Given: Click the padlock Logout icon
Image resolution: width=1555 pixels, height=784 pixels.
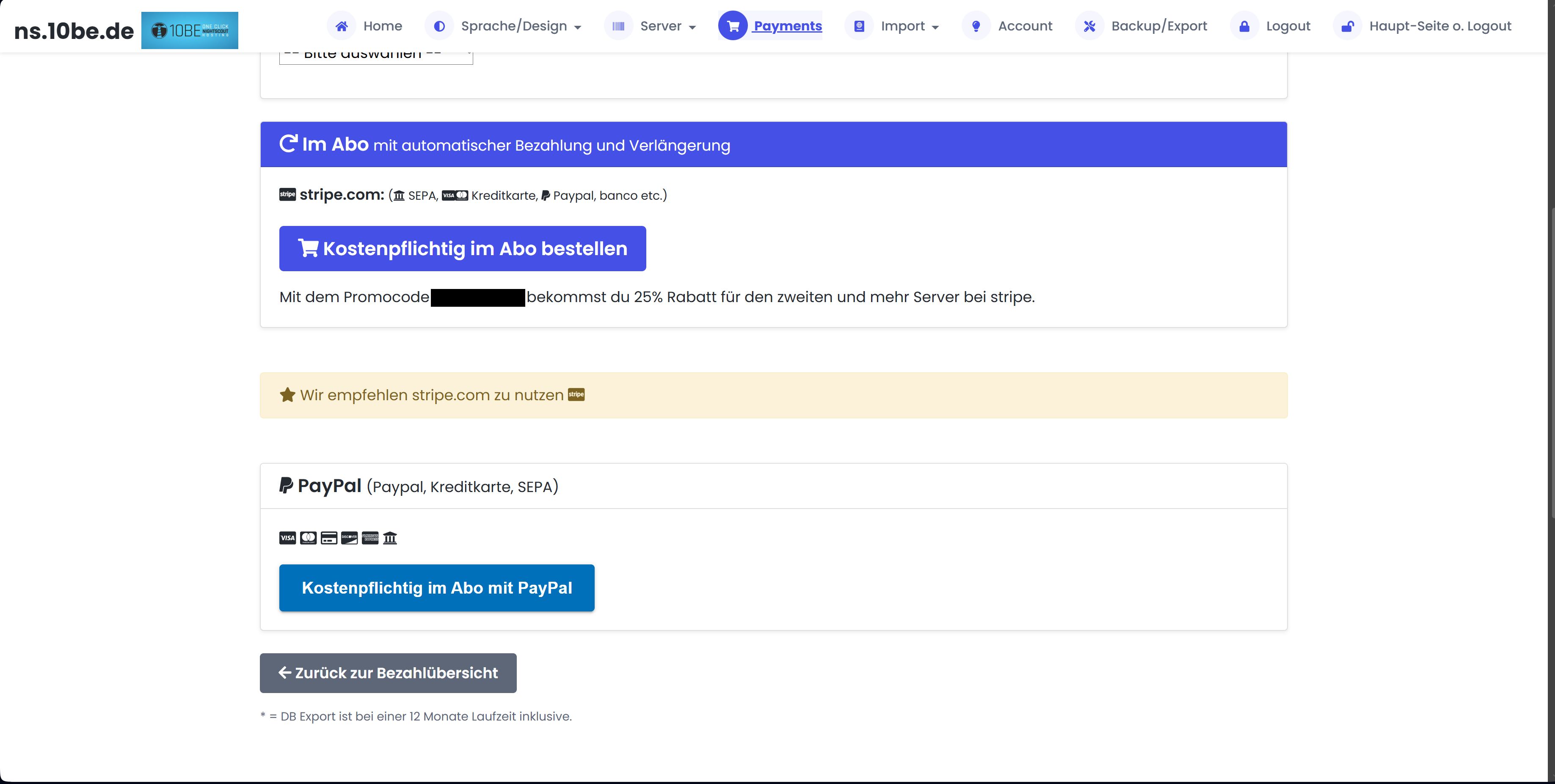Looking at the screenshot, I should coord(1244,25).
